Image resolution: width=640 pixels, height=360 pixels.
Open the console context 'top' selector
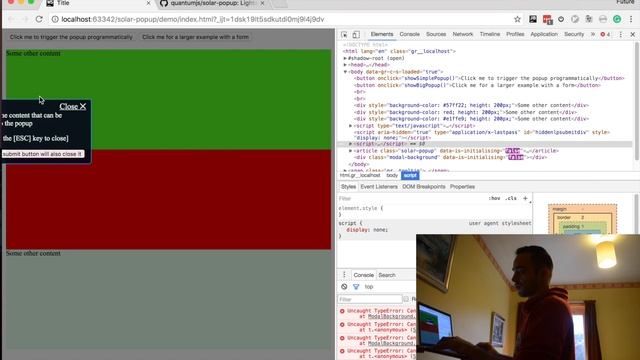tap(369, 287)
